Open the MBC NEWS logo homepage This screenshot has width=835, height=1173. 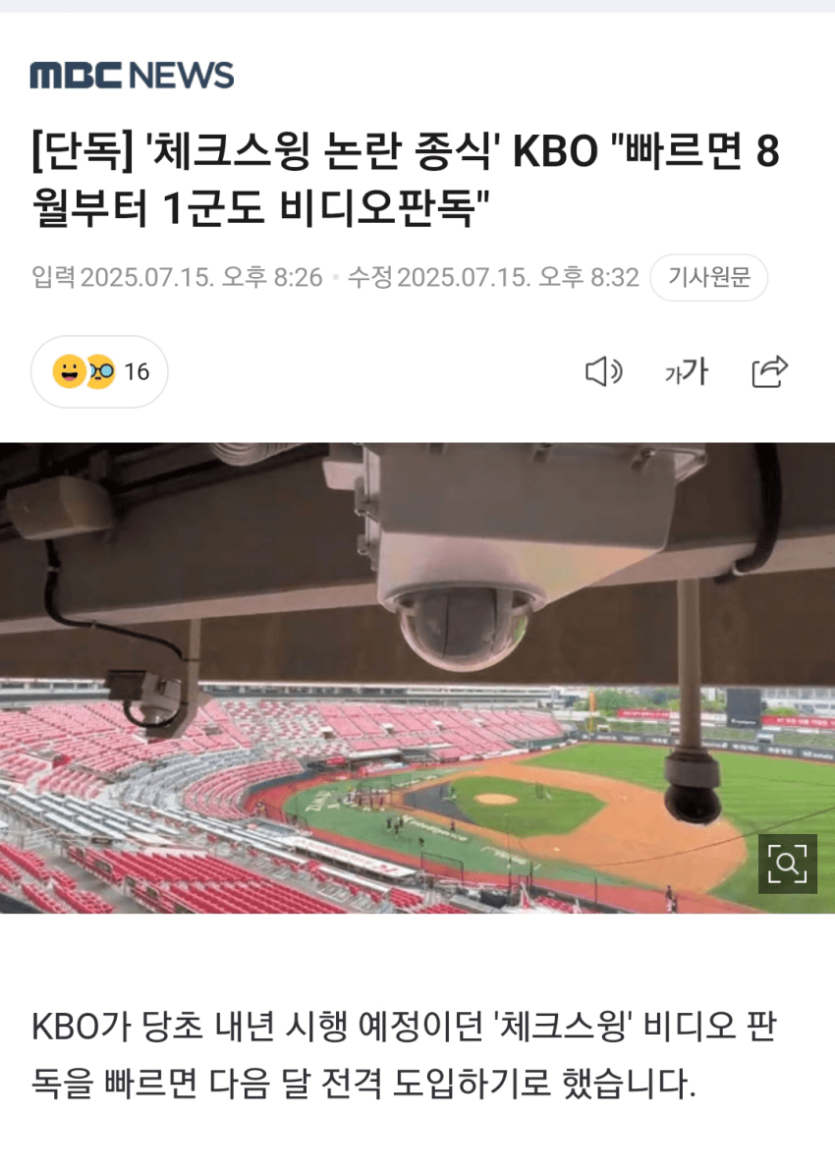point(132,76)
